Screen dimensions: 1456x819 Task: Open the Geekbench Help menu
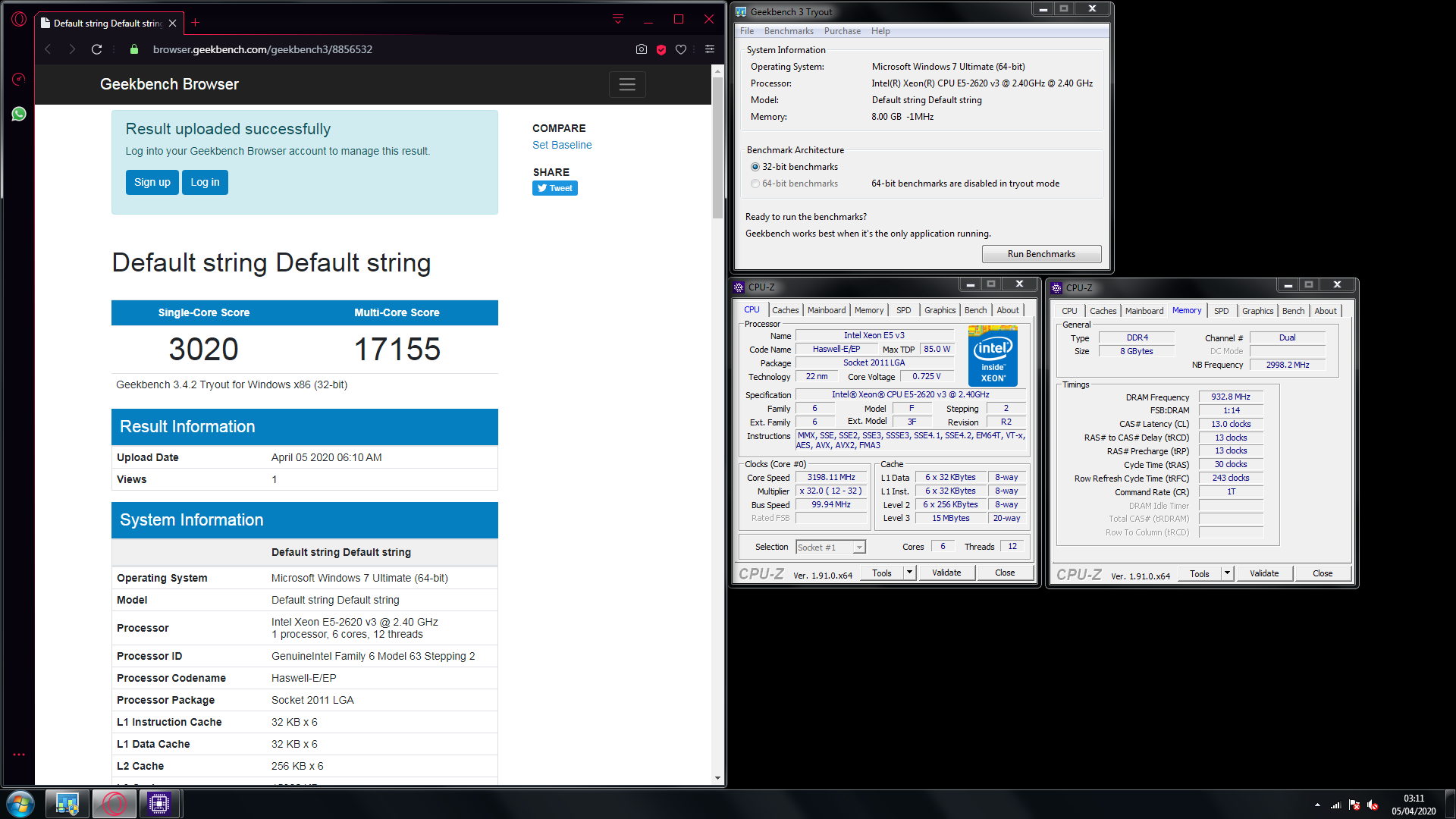[x=880, y=31]
